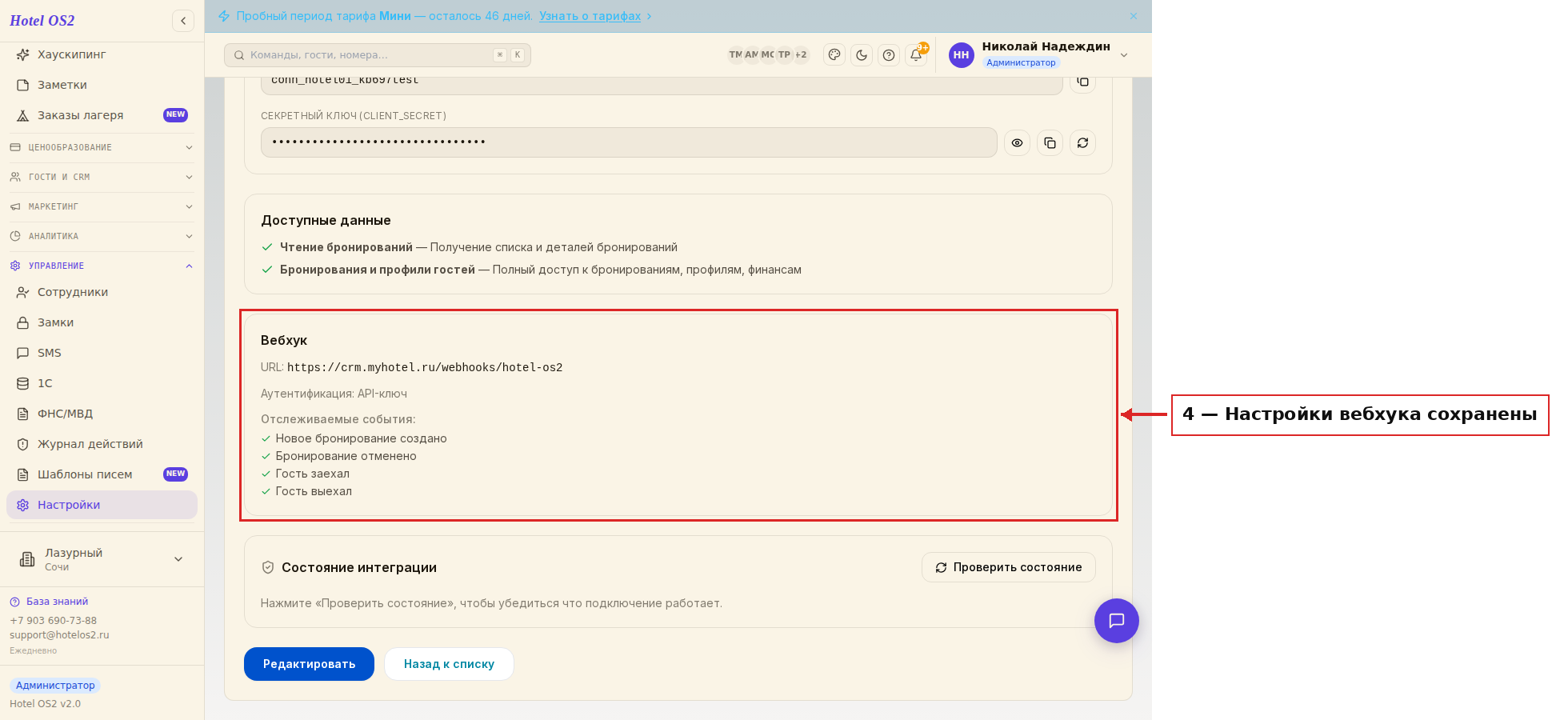Click the +2 more users badge
This screenshot has width=1568, height=720.
801,55
